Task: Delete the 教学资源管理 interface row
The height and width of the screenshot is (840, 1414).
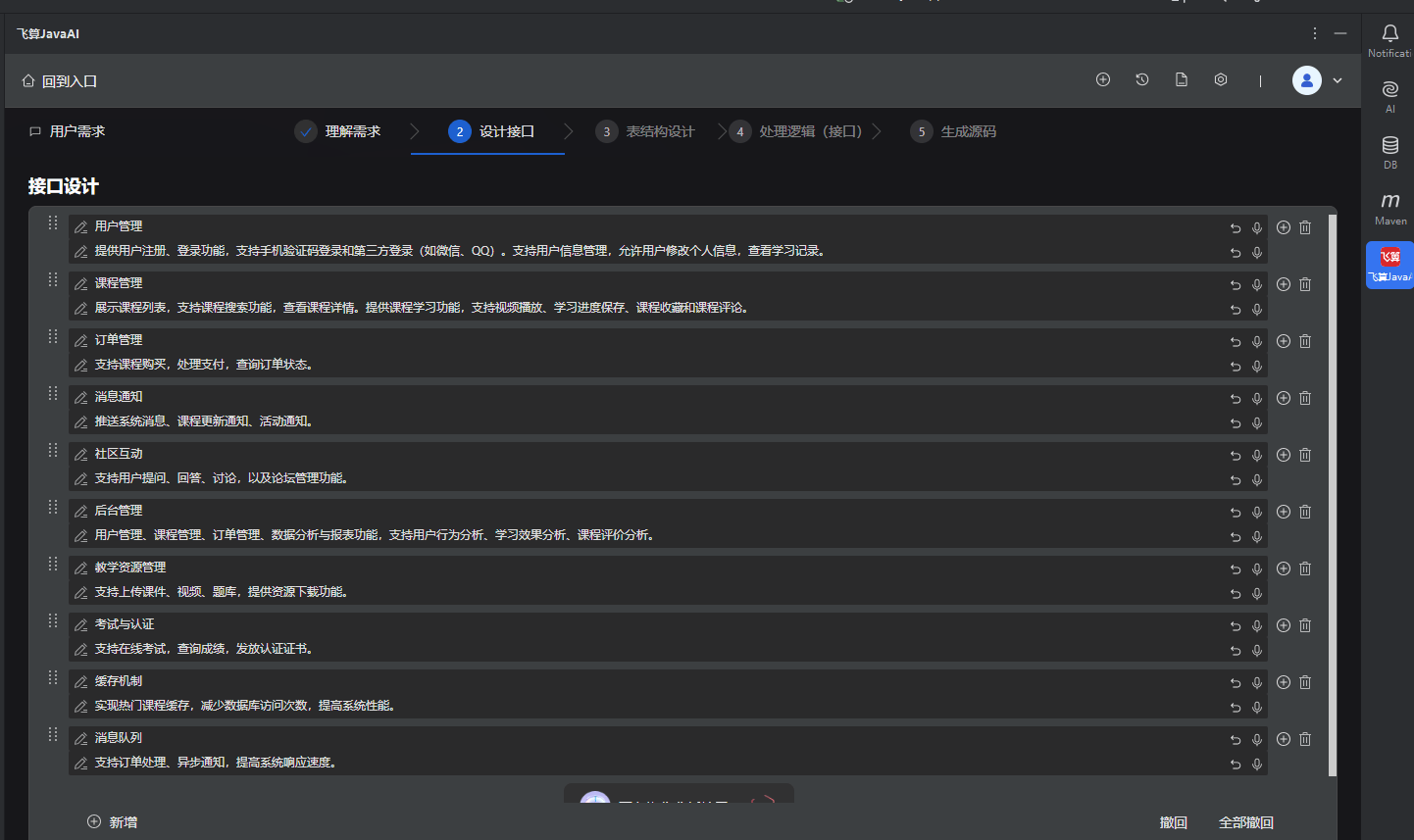Action: tap(1305, 568)
